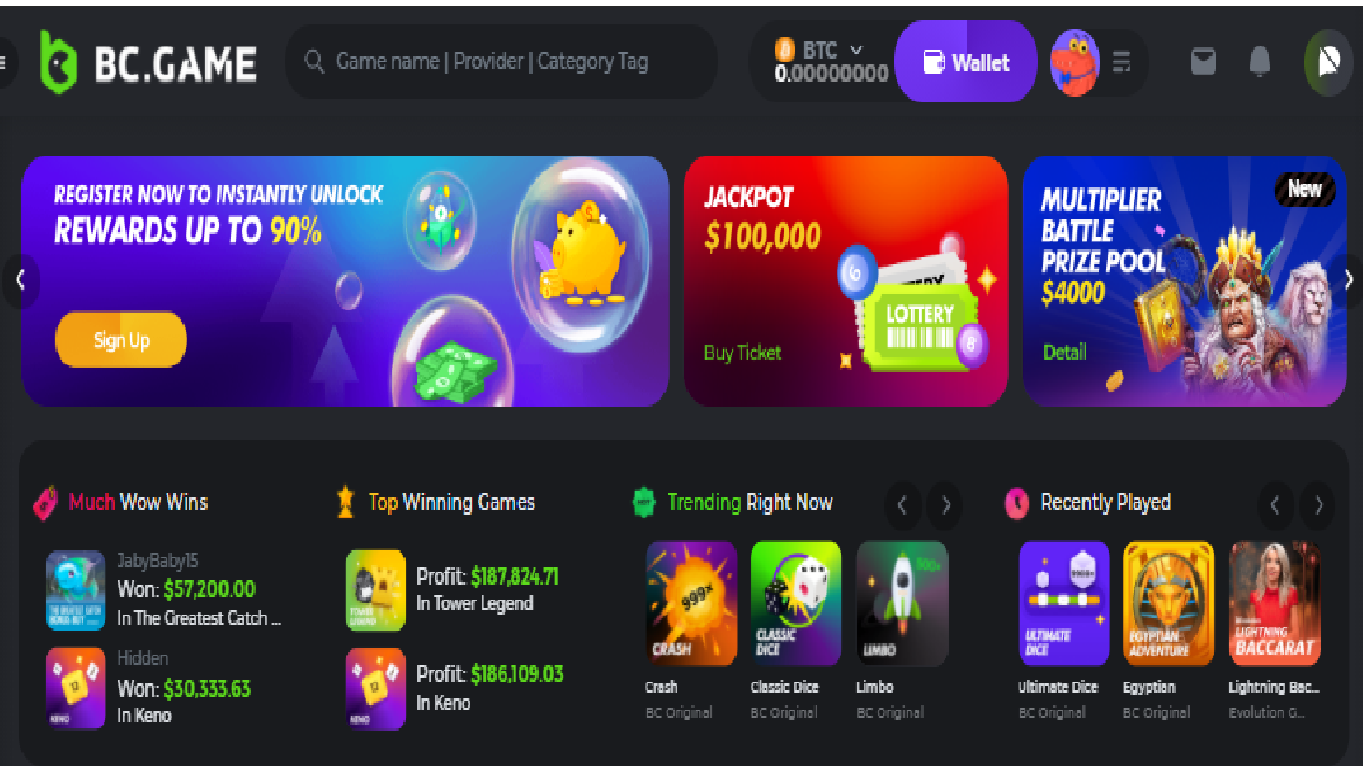The height and width of the screenshot is (768, 1366).
Task: Go to previous Trending games
Action: (x=902, y=505)
